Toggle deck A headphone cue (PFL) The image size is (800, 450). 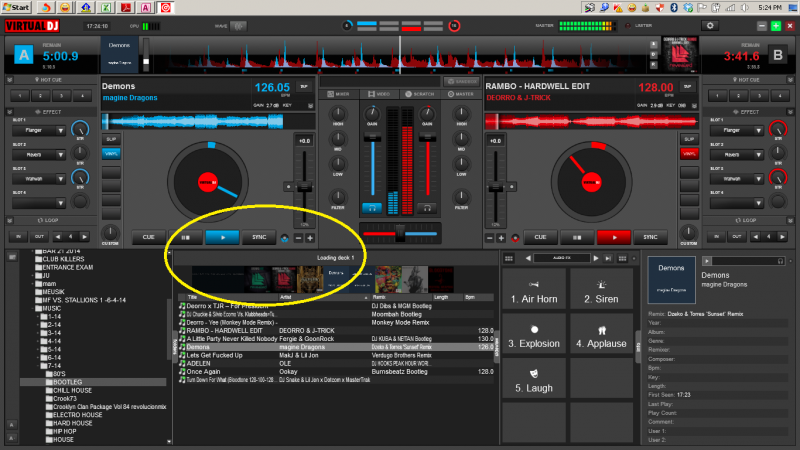point(372,208)
